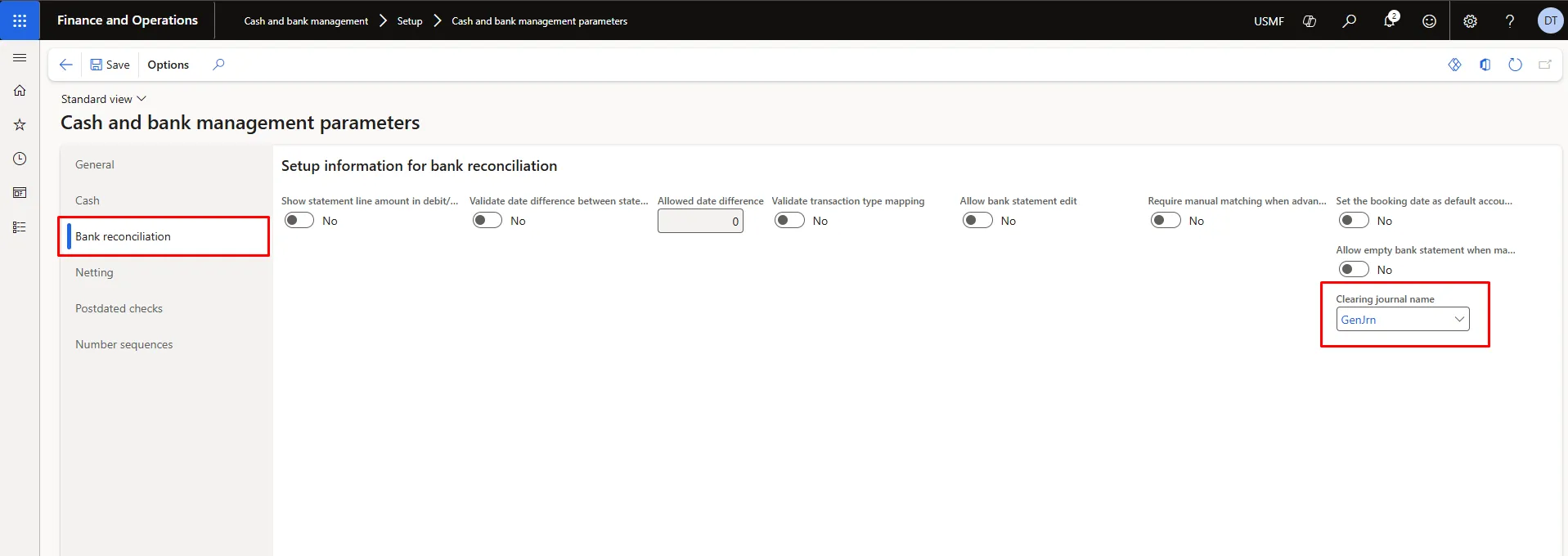
Task: Click the Save button
Action: 110,65
